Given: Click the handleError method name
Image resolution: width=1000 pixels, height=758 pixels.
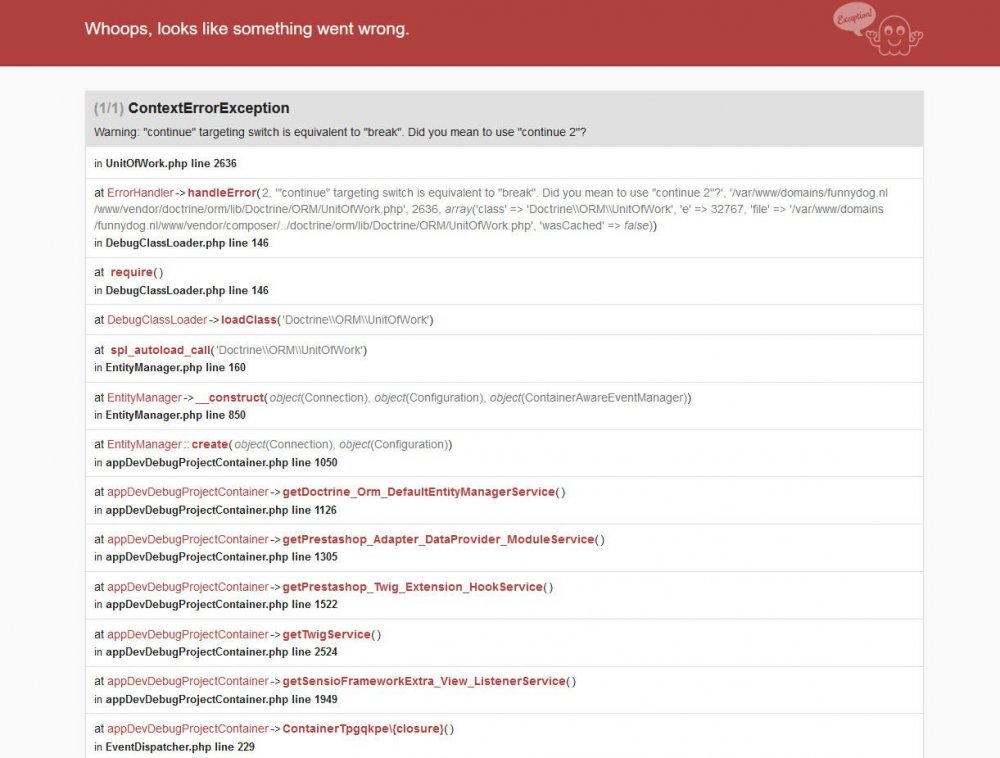Looking at the screenshot, I should (x=220, y=192).
